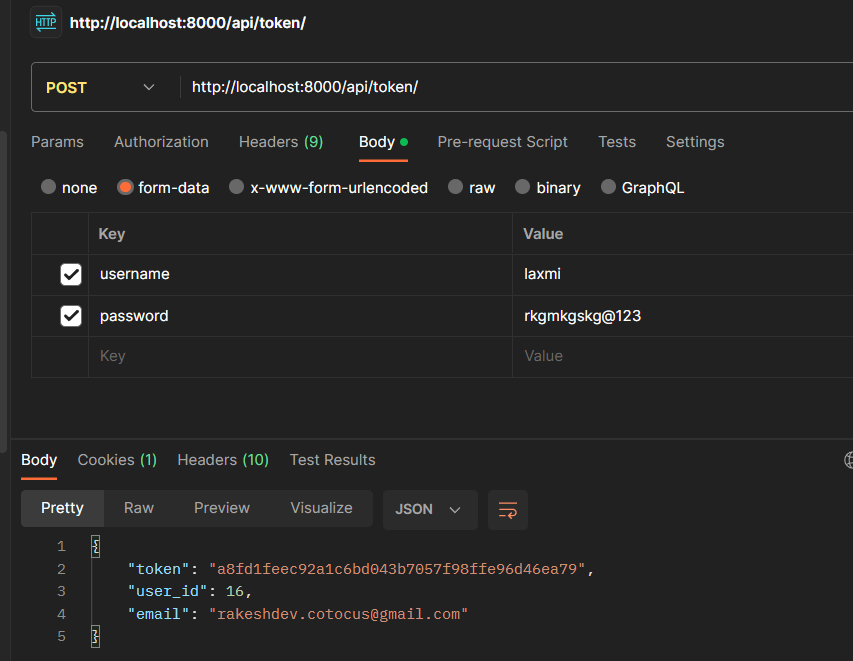Open the Cookies (1) tab
The height and width of the screenshot is (661, 853).
pos(117,460)
